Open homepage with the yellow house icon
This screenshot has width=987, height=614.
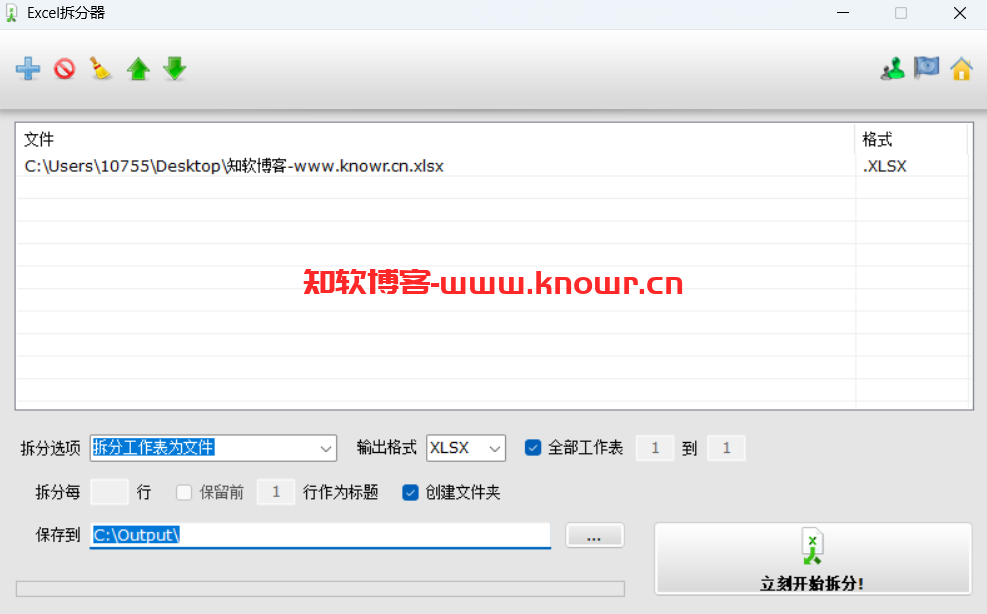(961, 69)
